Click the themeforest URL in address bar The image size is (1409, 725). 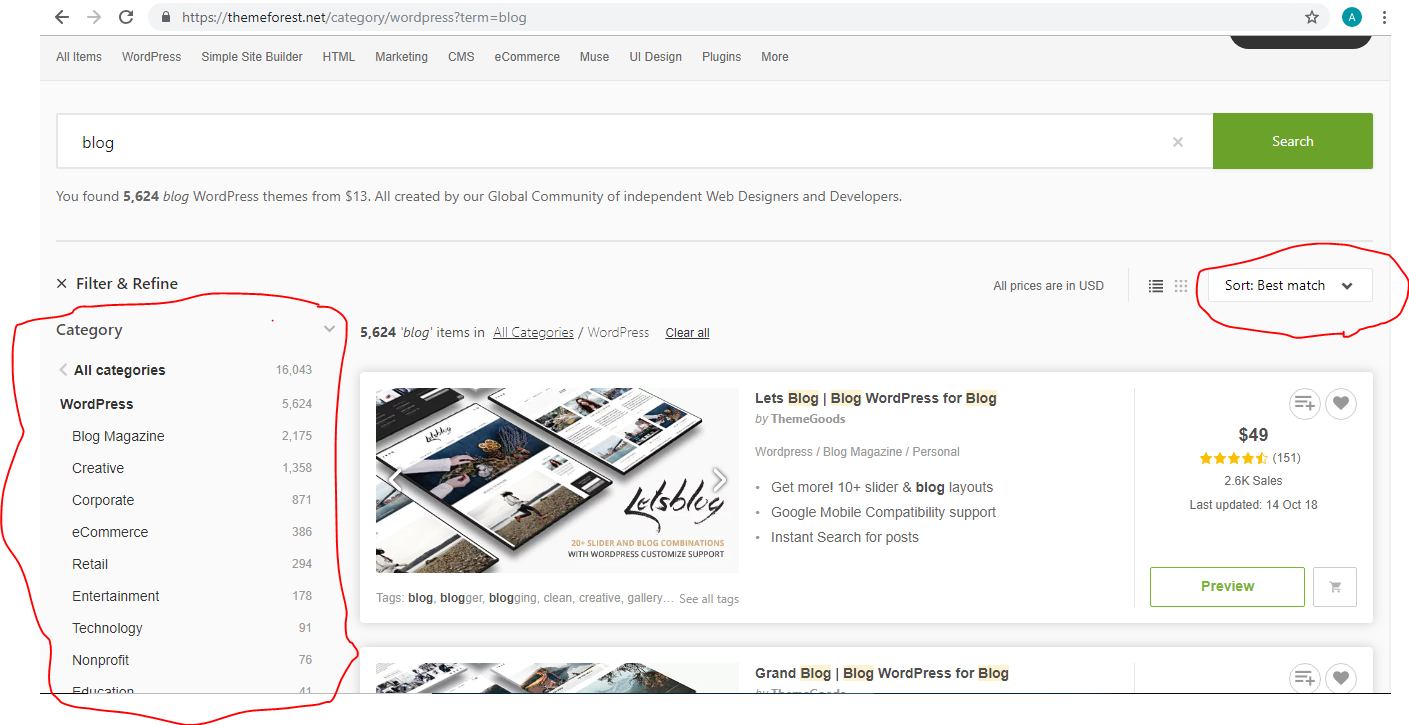pos(354,17)
